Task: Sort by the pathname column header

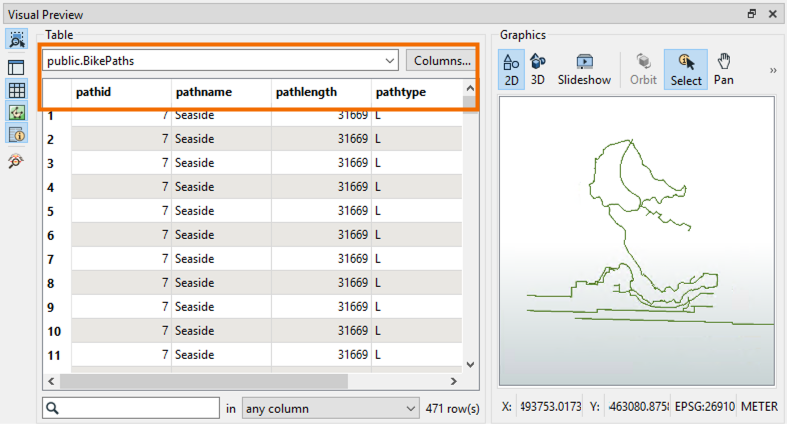Action: click(x=221, y=92)
